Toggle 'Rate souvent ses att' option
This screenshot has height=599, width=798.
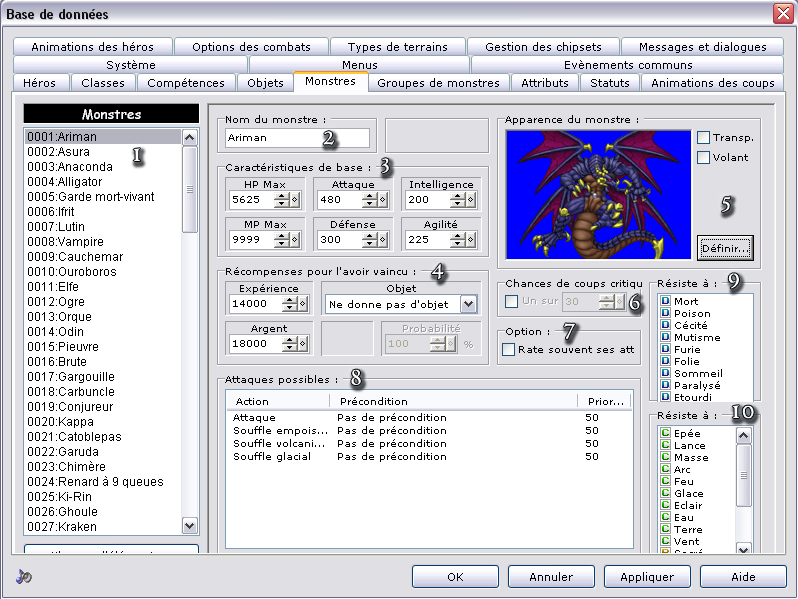tap(509, 350)
